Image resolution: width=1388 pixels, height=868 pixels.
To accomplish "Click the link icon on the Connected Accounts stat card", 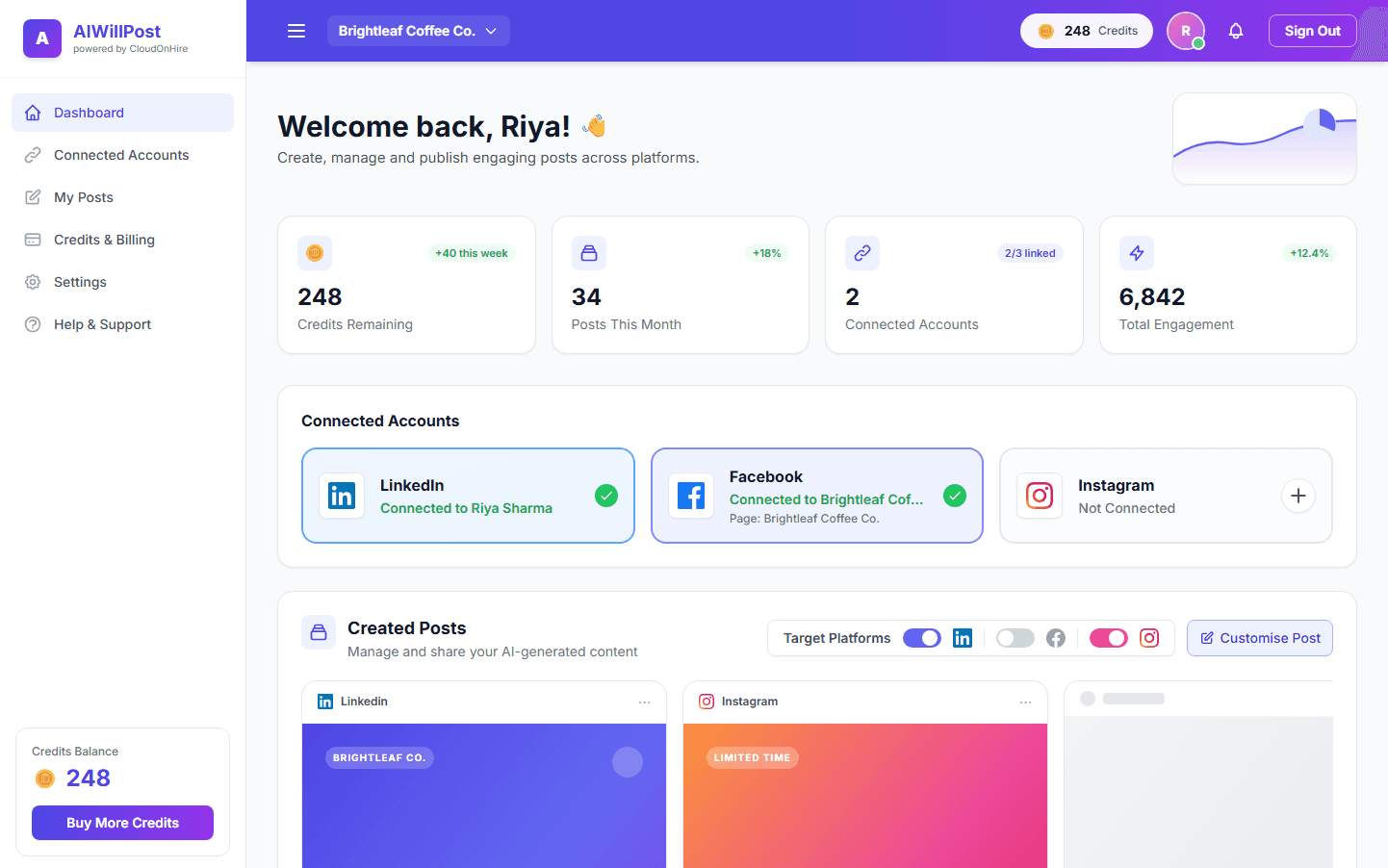I will coord(862,253).
